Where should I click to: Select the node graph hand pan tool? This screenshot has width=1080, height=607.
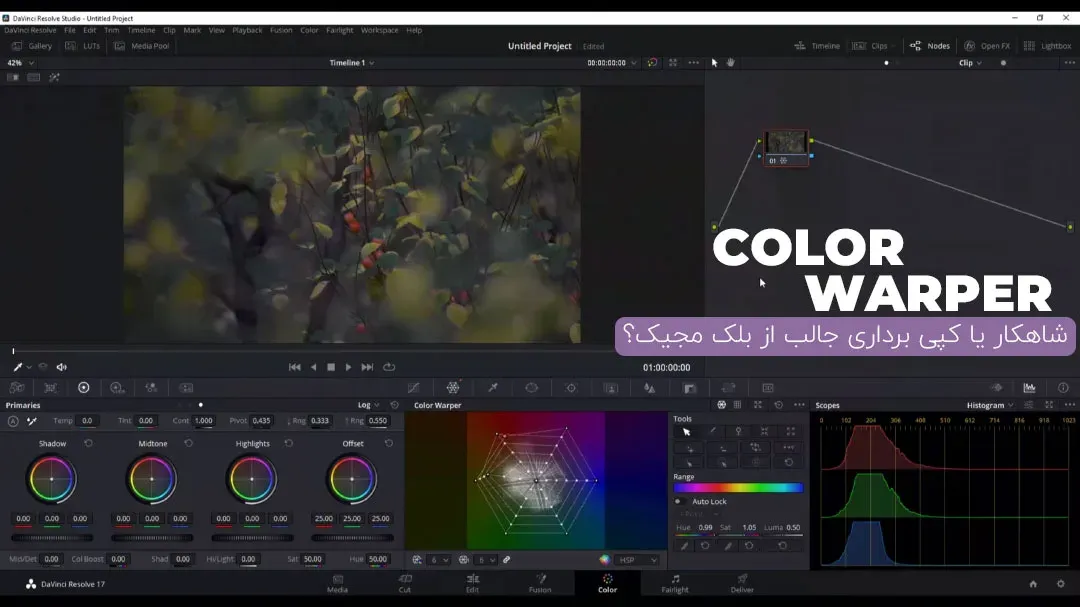(x=731, y=63)
